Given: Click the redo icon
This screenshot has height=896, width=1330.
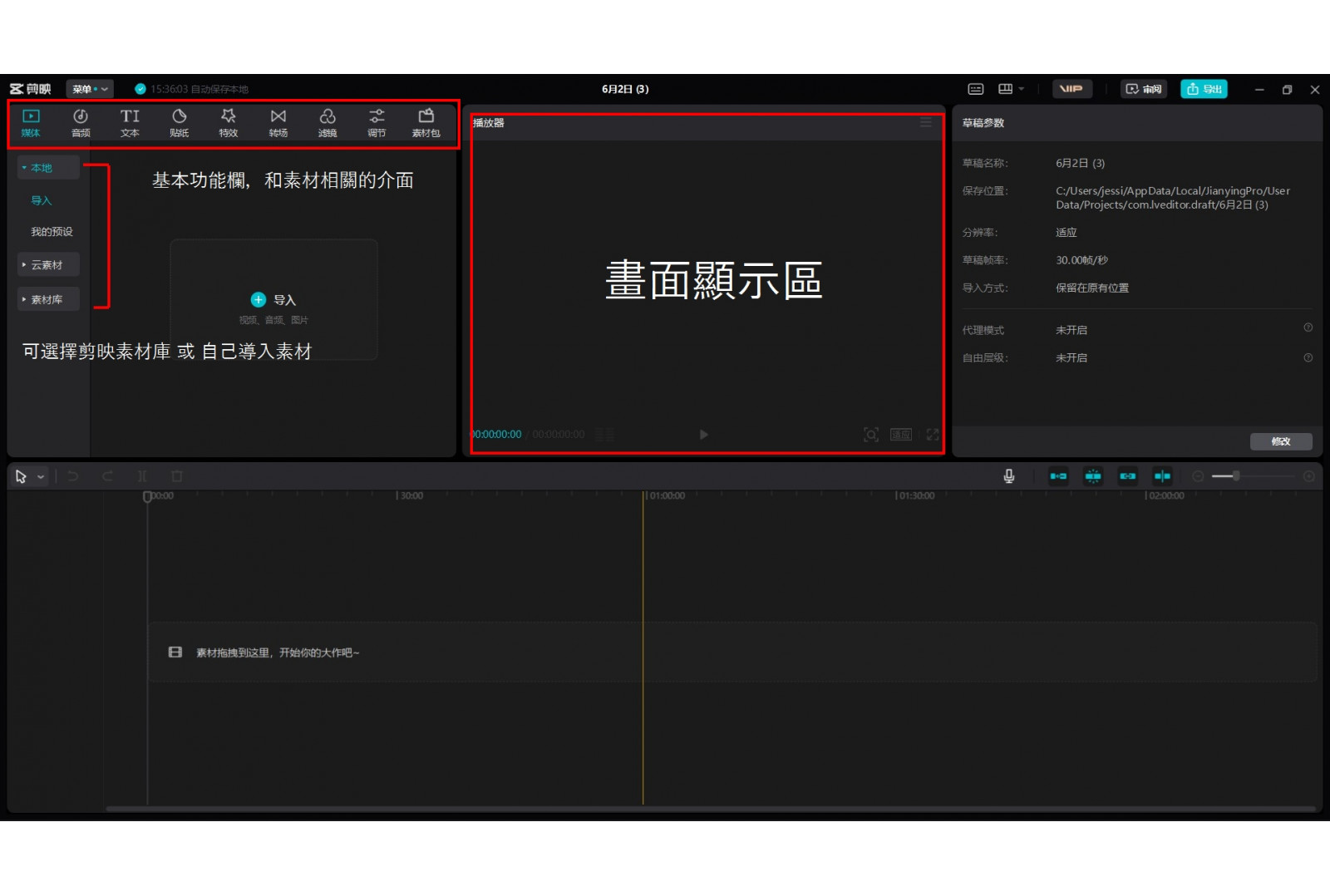Looking at the screenshot, I should [107, 476].
